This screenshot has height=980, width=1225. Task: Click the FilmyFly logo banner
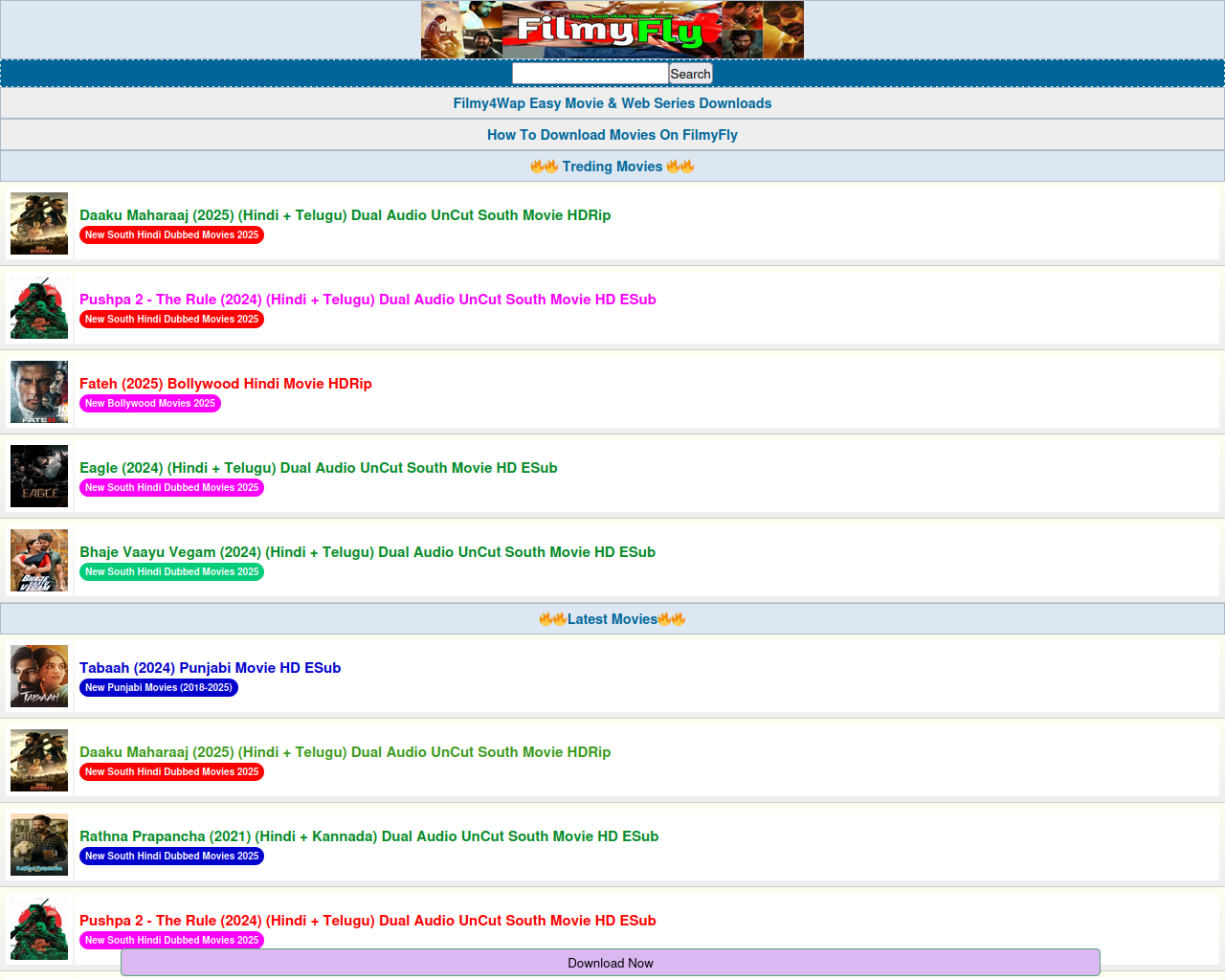pos(612,30)
